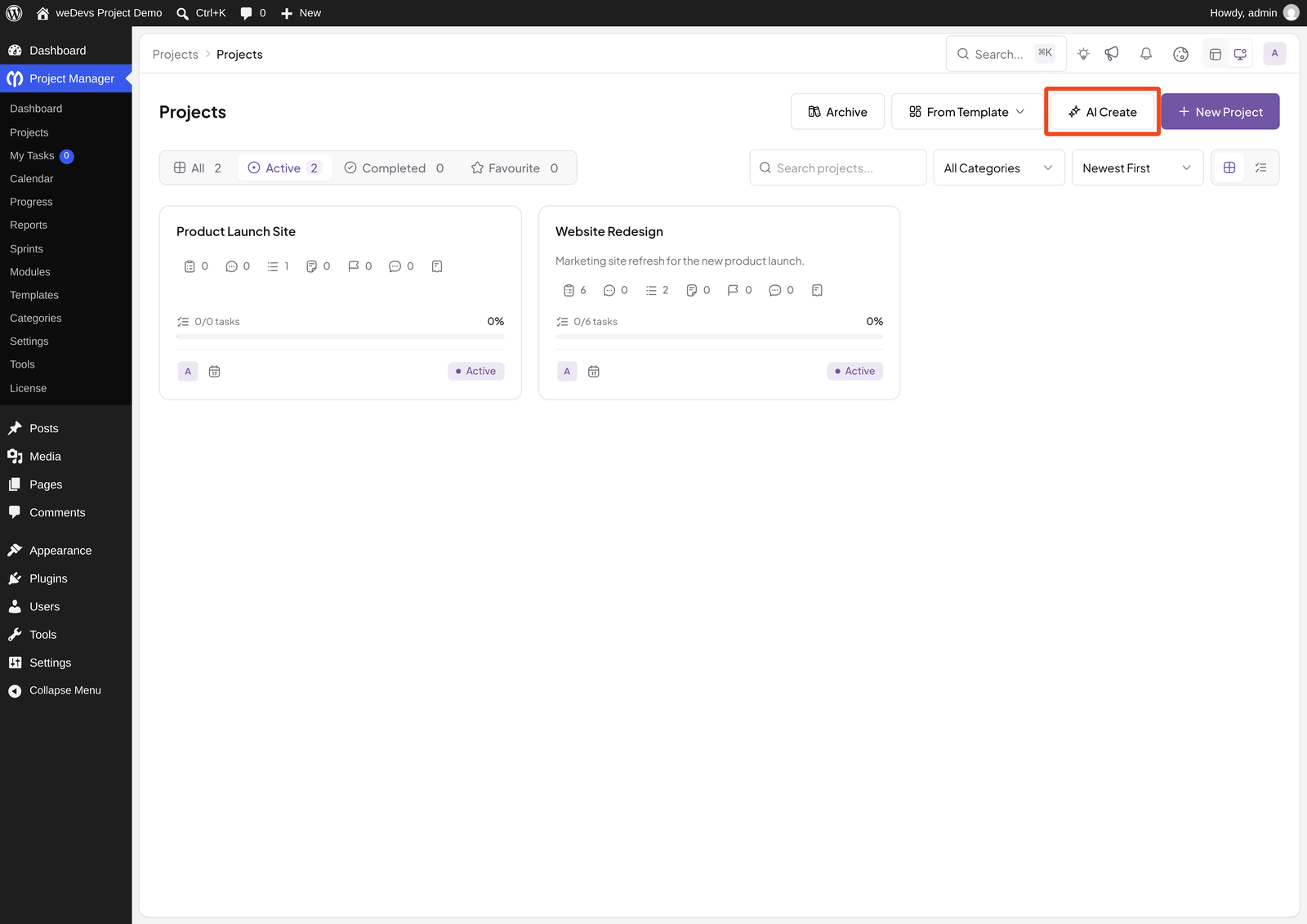Open the Product Launch Site project
1307x924 pixels.
(236, 232)
